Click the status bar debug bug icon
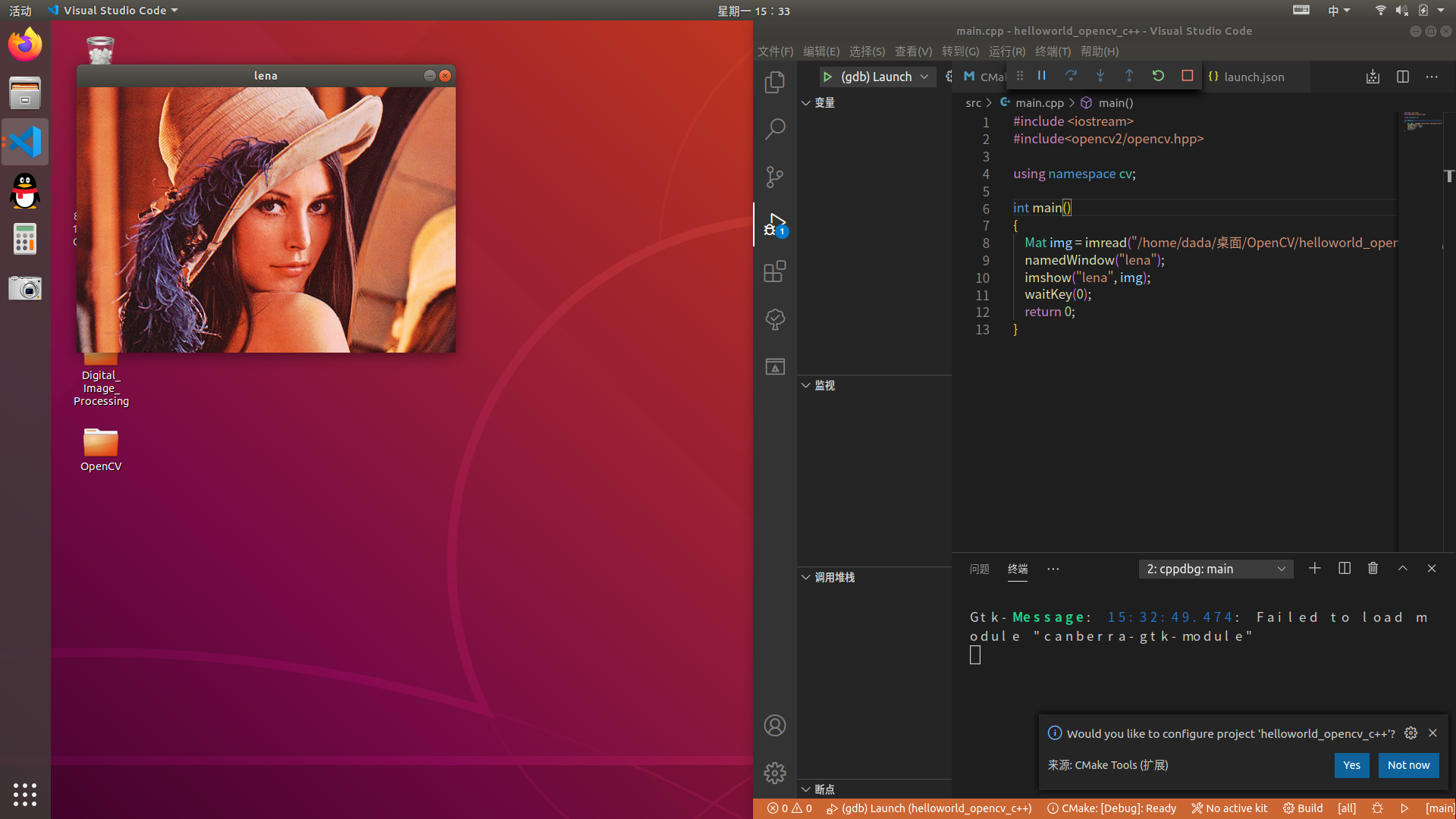Image resolution: width=1456 pixels, height=819 pixels. pyautogui.click(x=1377, y=808)
